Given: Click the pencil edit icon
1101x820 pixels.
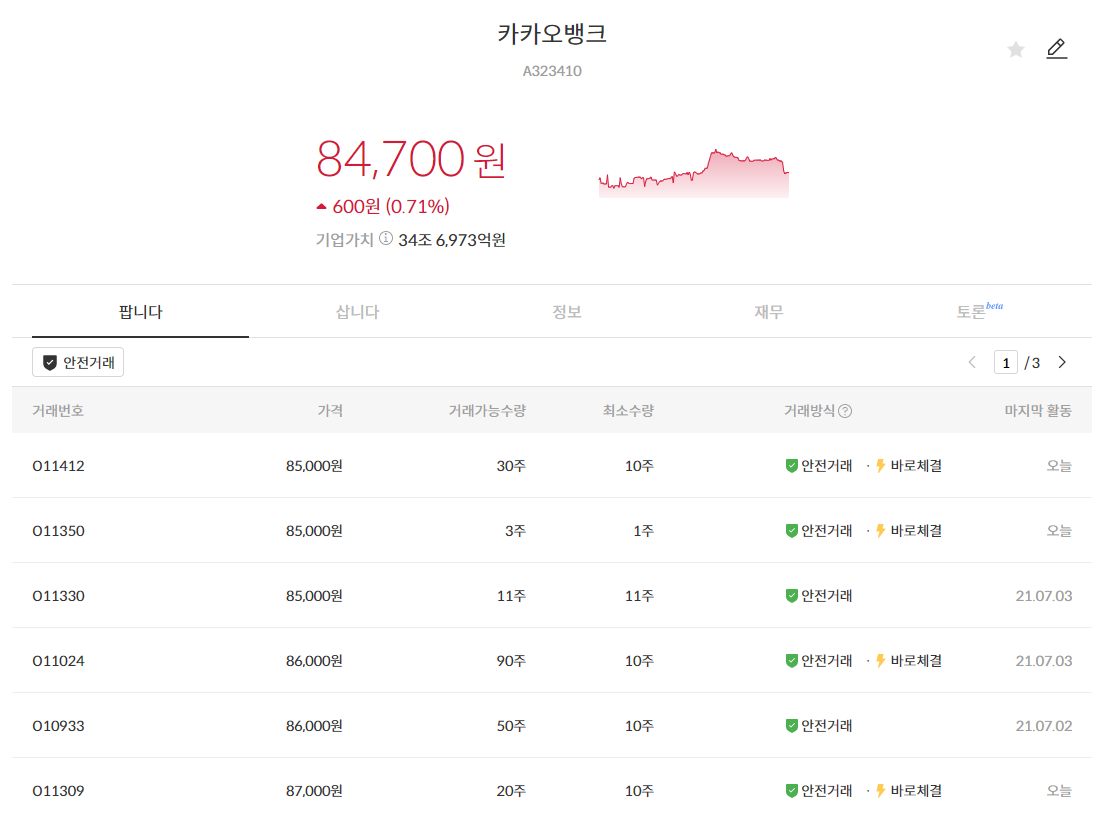Looking at the screenshot, I should [1057, 48].
